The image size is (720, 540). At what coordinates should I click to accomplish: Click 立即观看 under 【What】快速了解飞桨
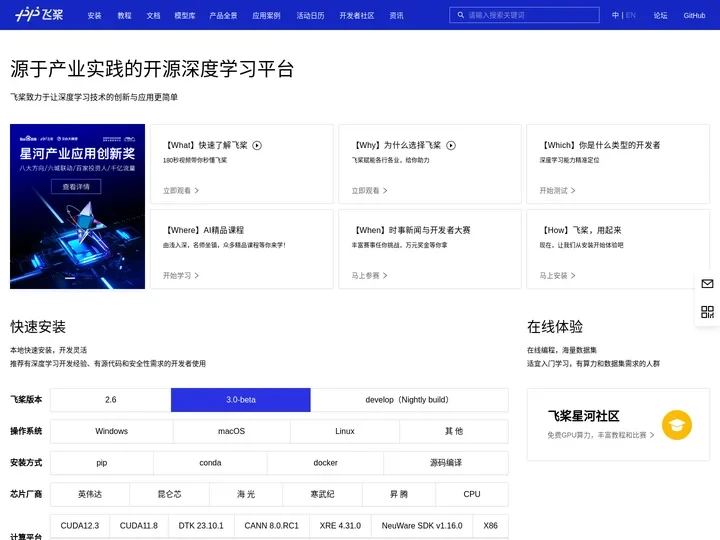click(x=181, y=191)
